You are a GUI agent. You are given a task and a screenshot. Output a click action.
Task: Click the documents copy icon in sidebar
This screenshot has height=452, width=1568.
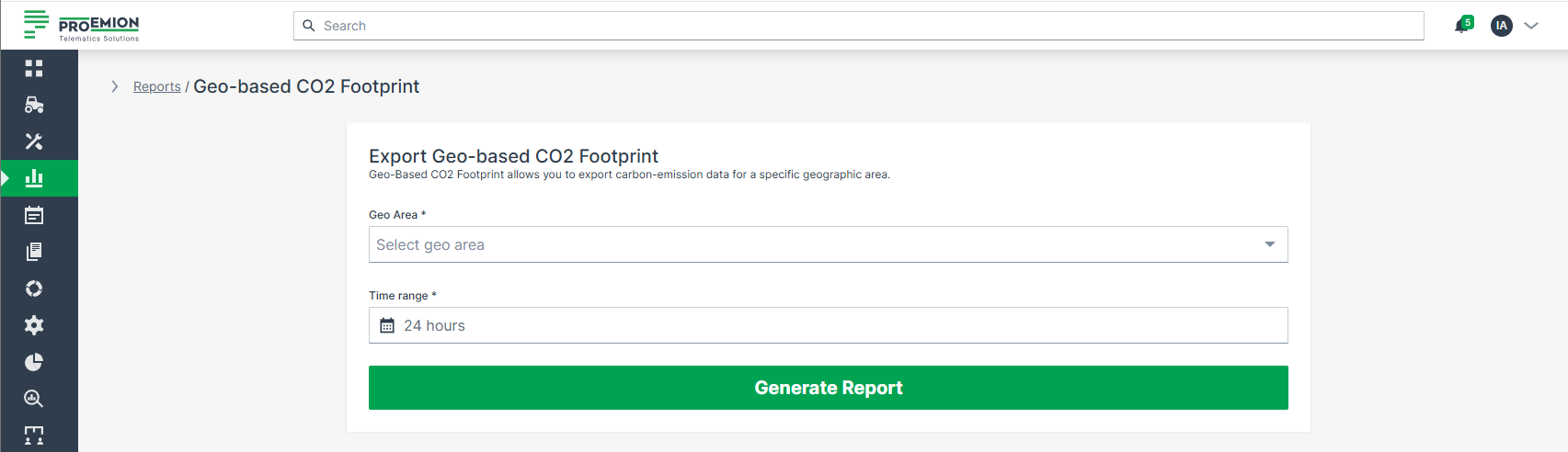click(x=34, y=252)
